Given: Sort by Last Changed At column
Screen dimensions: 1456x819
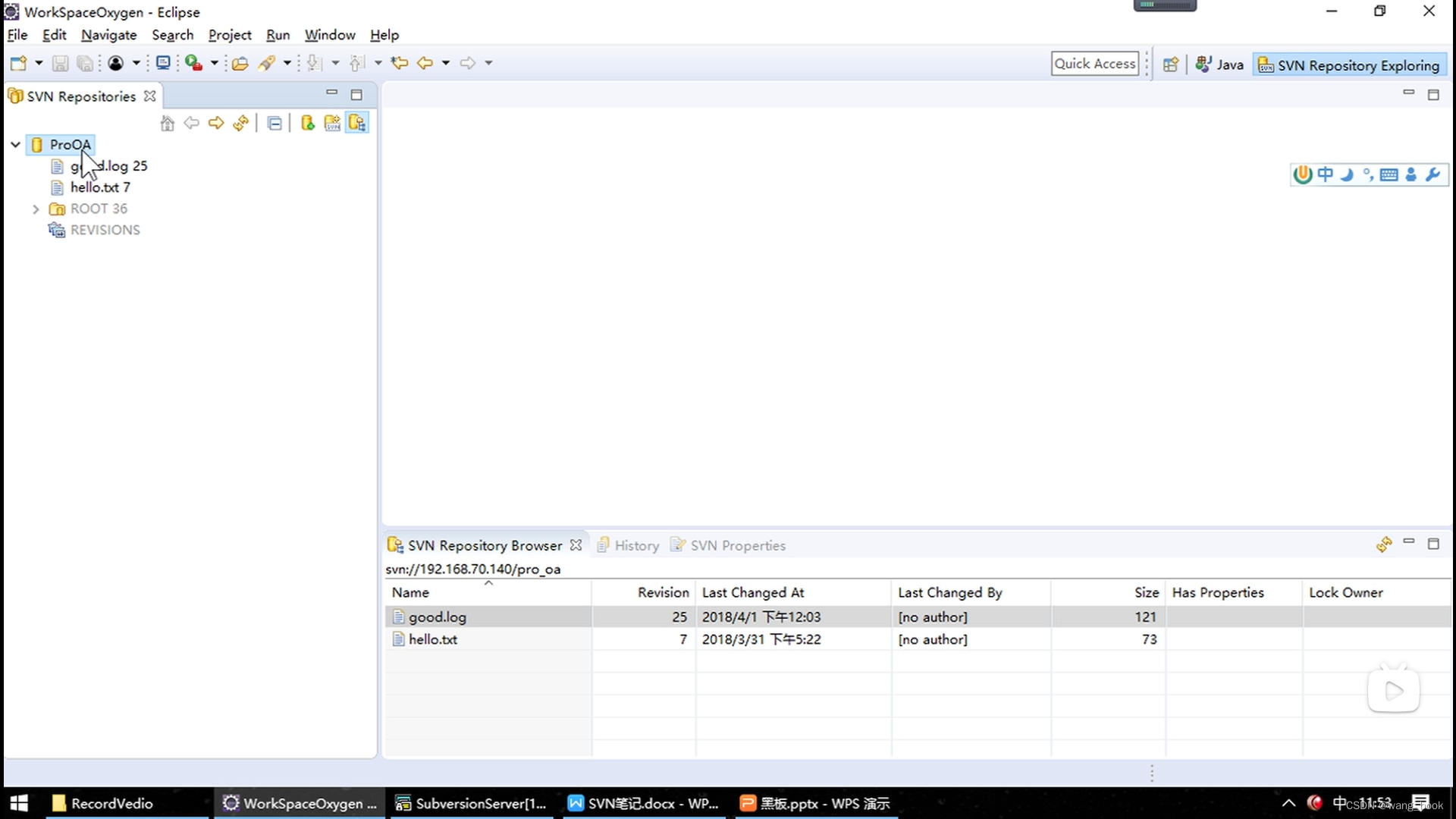Looking at the screenshot, I should point(793,592).
